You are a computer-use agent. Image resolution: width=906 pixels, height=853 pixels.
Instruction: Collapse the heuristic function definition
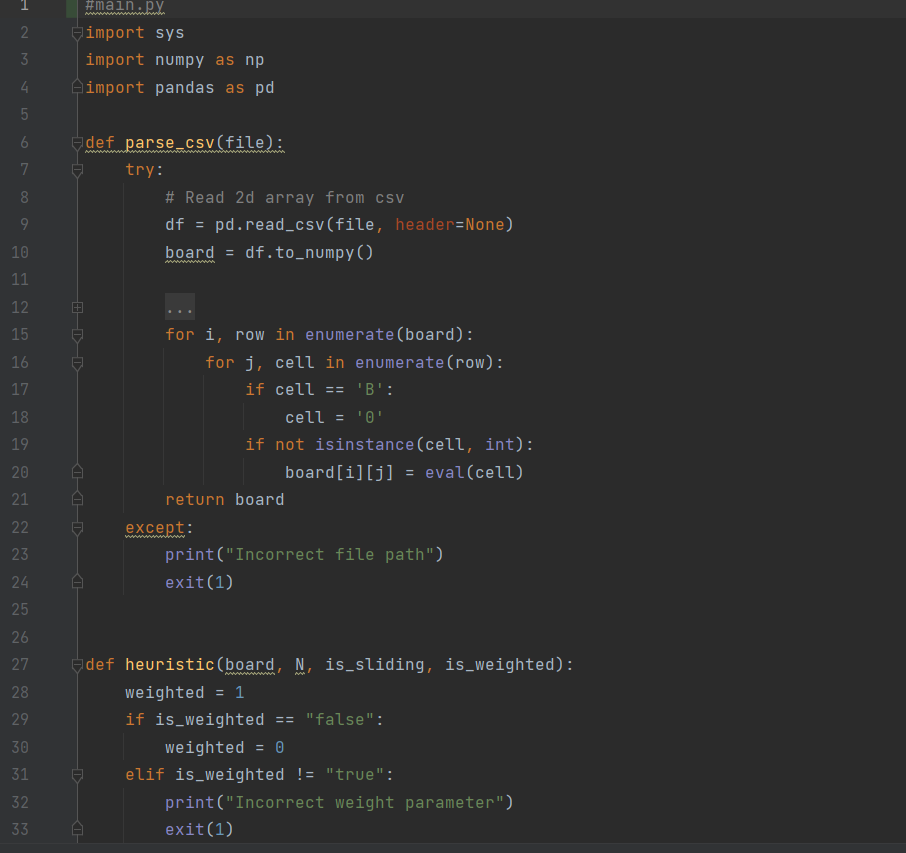[x=76, y=664]
